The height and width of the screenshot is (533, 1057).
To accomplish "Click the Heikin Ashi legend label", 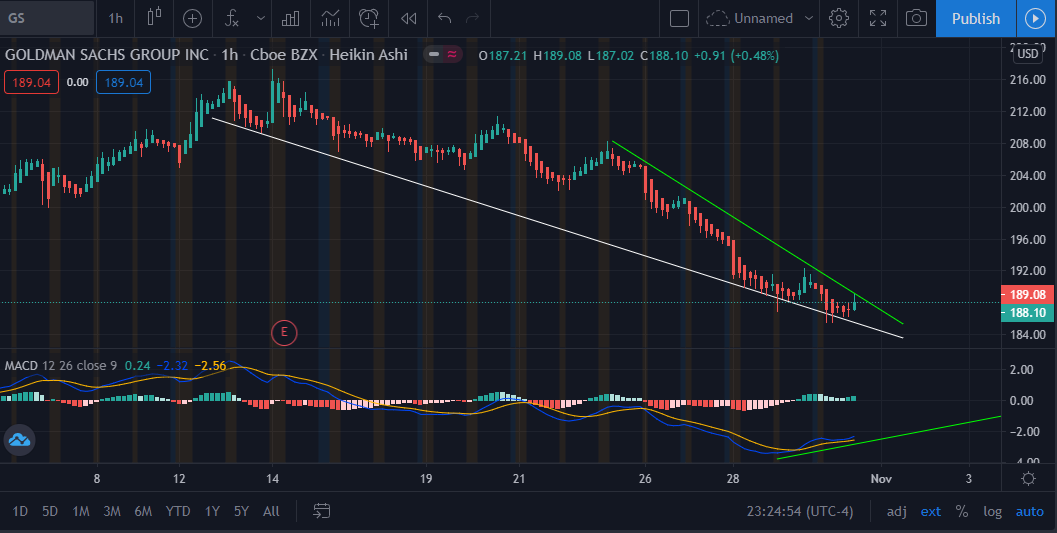I will tap(368, 55).
